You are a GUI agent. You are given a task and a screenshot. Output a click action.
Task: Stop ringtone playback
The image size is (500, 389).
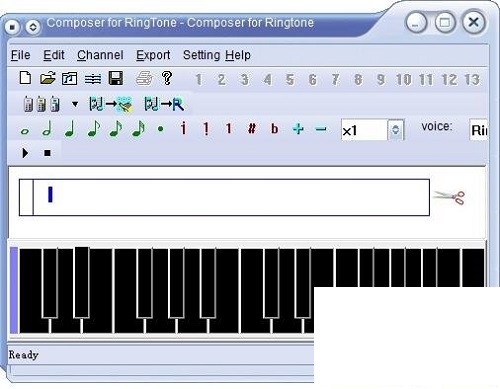[47, 153]
